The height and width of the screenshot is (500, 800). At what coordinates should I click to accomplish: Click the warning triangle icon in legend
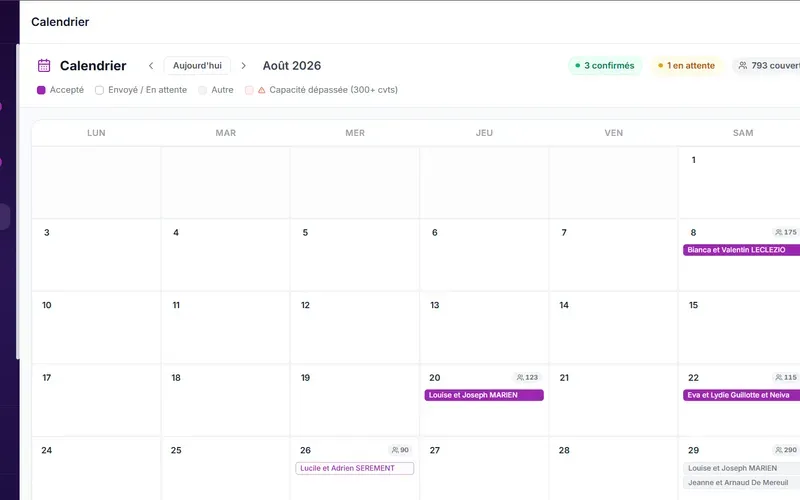261,90
